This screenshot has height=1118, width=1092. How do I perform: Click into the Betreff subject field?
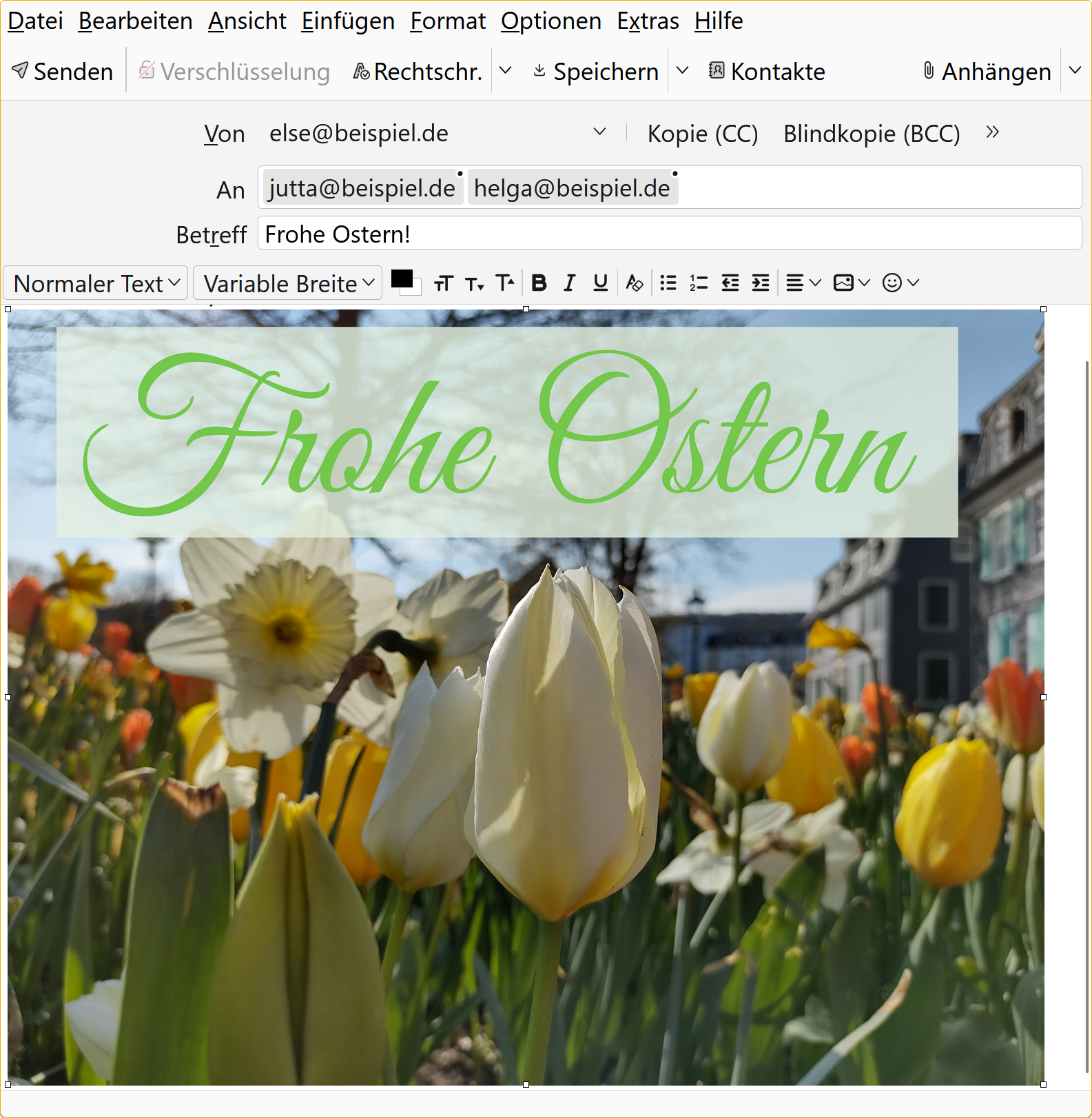668,234
